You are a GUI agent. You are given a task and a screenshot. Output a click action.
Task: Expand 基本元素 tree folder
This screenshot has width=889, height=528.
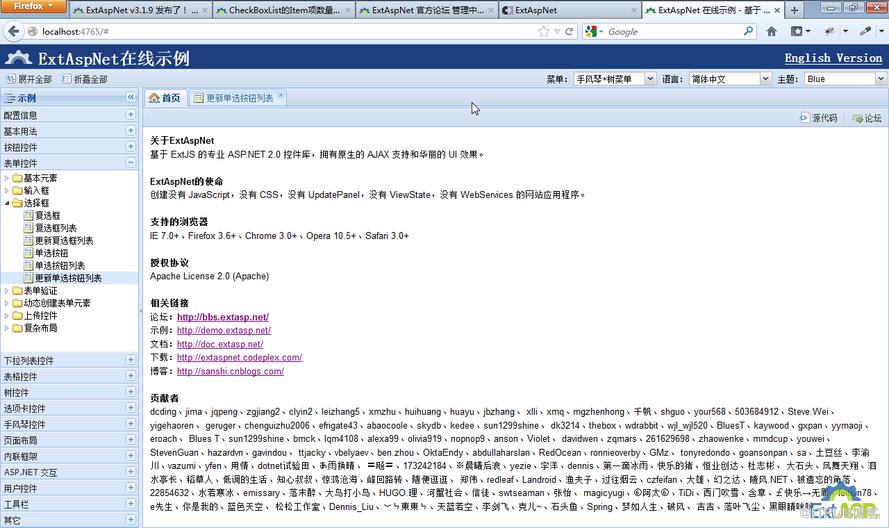click(7, 178)
